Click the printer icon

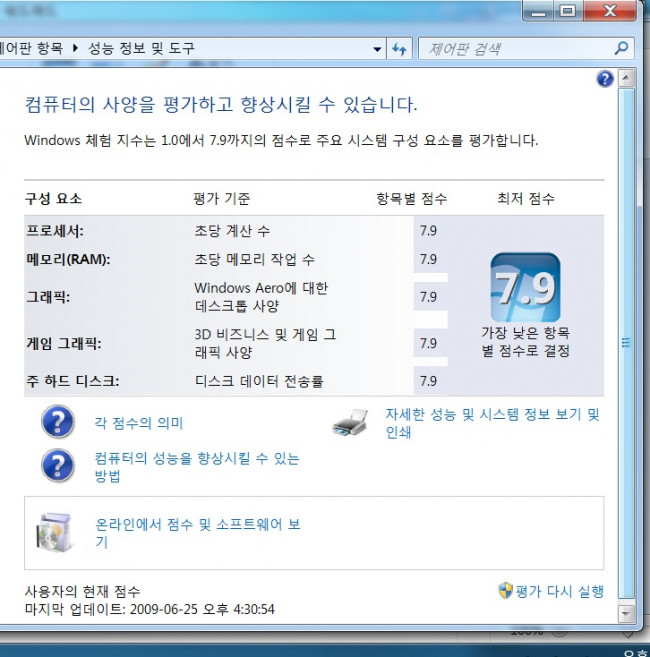350,422
